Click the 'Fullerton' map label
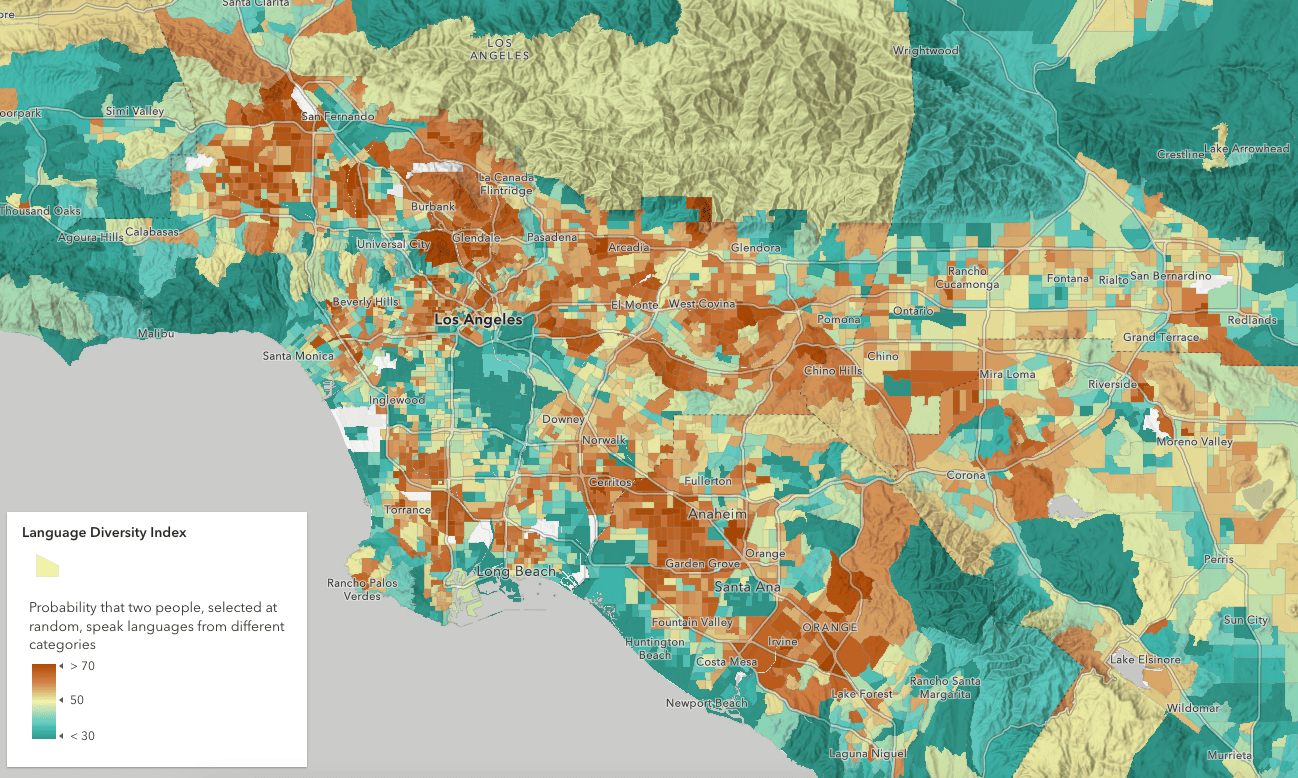 pos(708,481)
